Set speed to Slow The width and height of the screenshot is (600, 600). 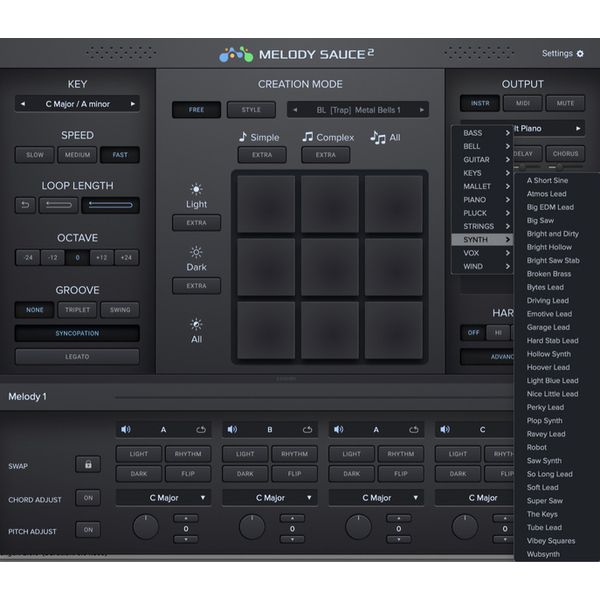tap(35, 155)
